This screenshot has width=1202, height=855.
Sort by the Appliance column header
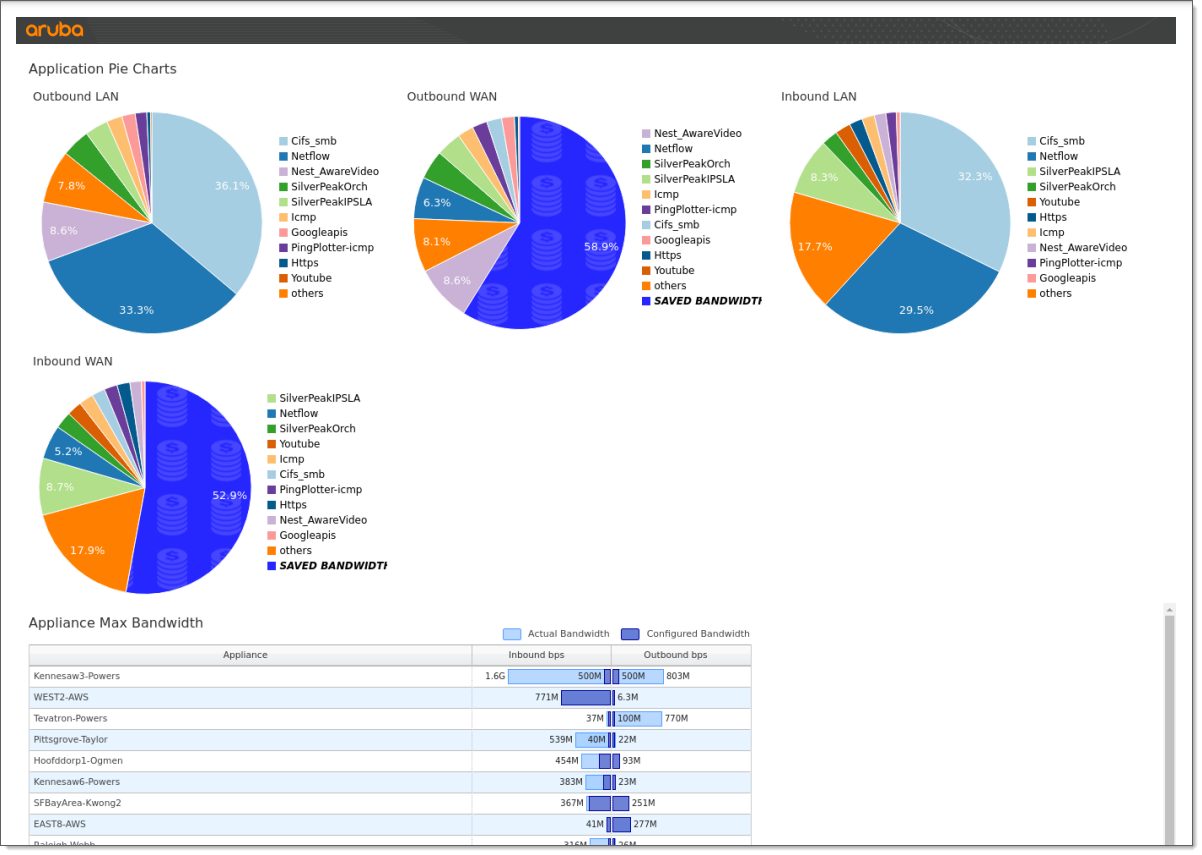coord(250,655)
